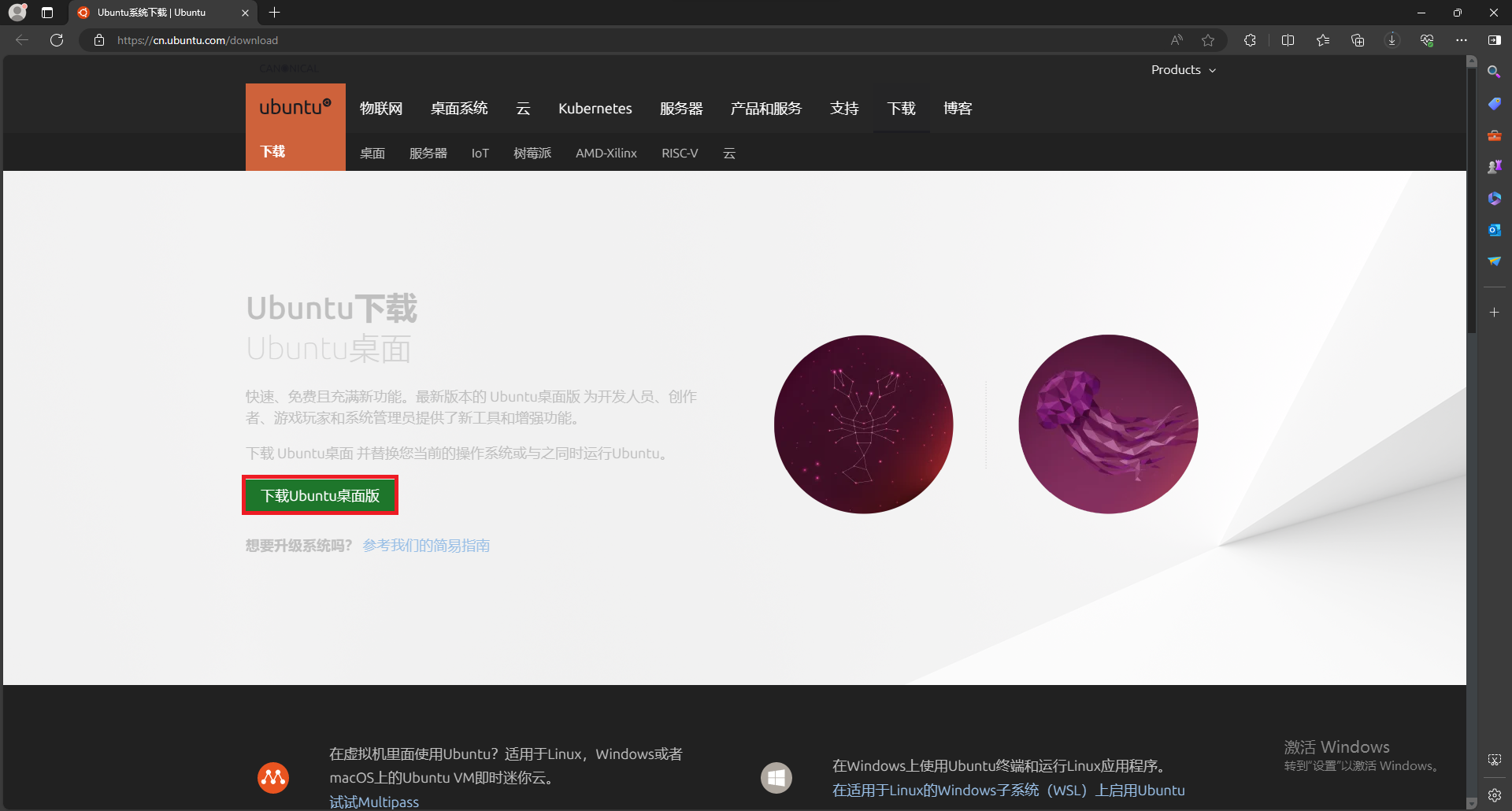The width and height of the screenshot is (1512, 811).
Task: Click the sidebar screenshot icon at bottom
Action: tap(1494, 760)
